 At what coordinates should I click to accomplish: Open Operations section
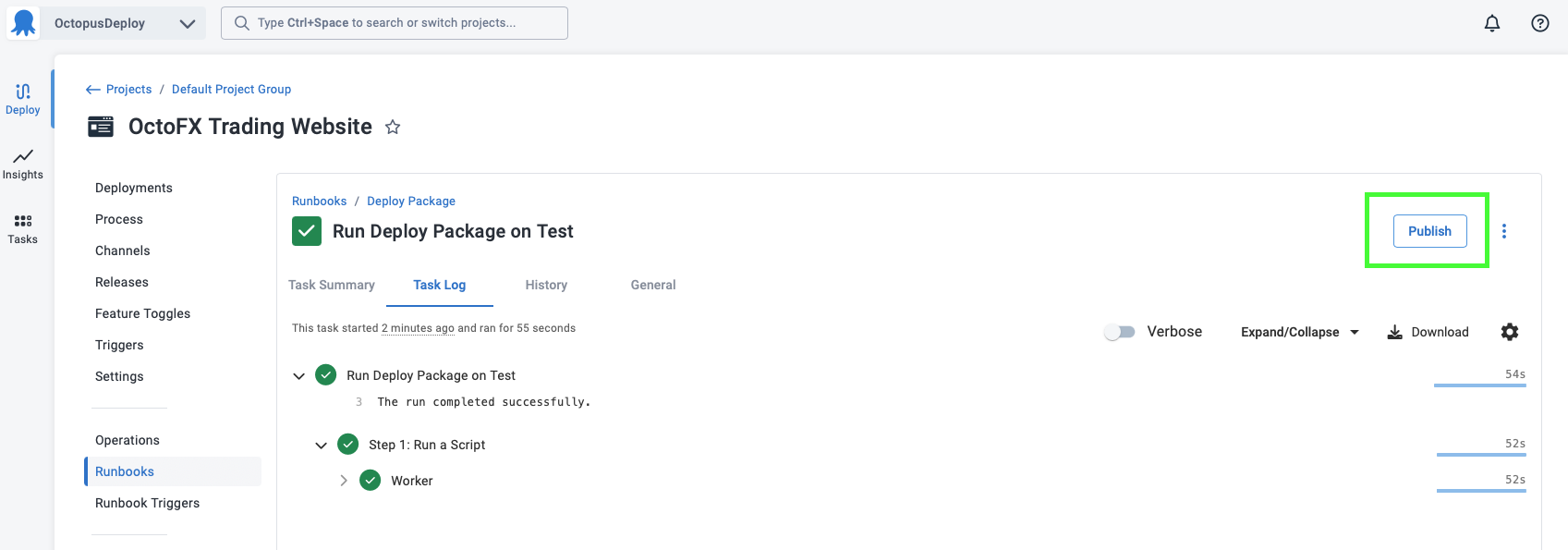pyautogui.click(x=128, y=440)
